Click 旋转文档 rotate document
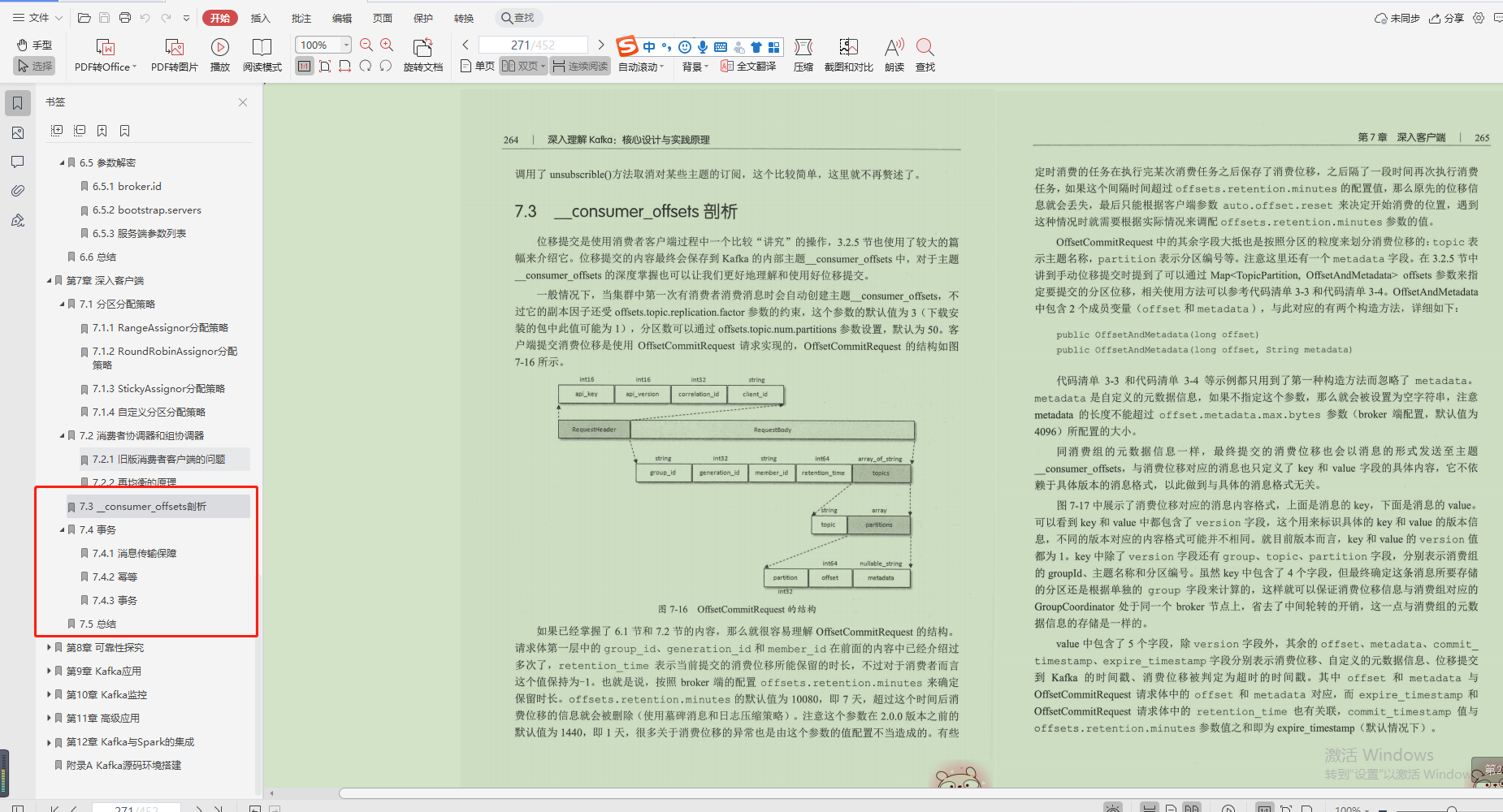1503x812 pixels. [422, 55]
